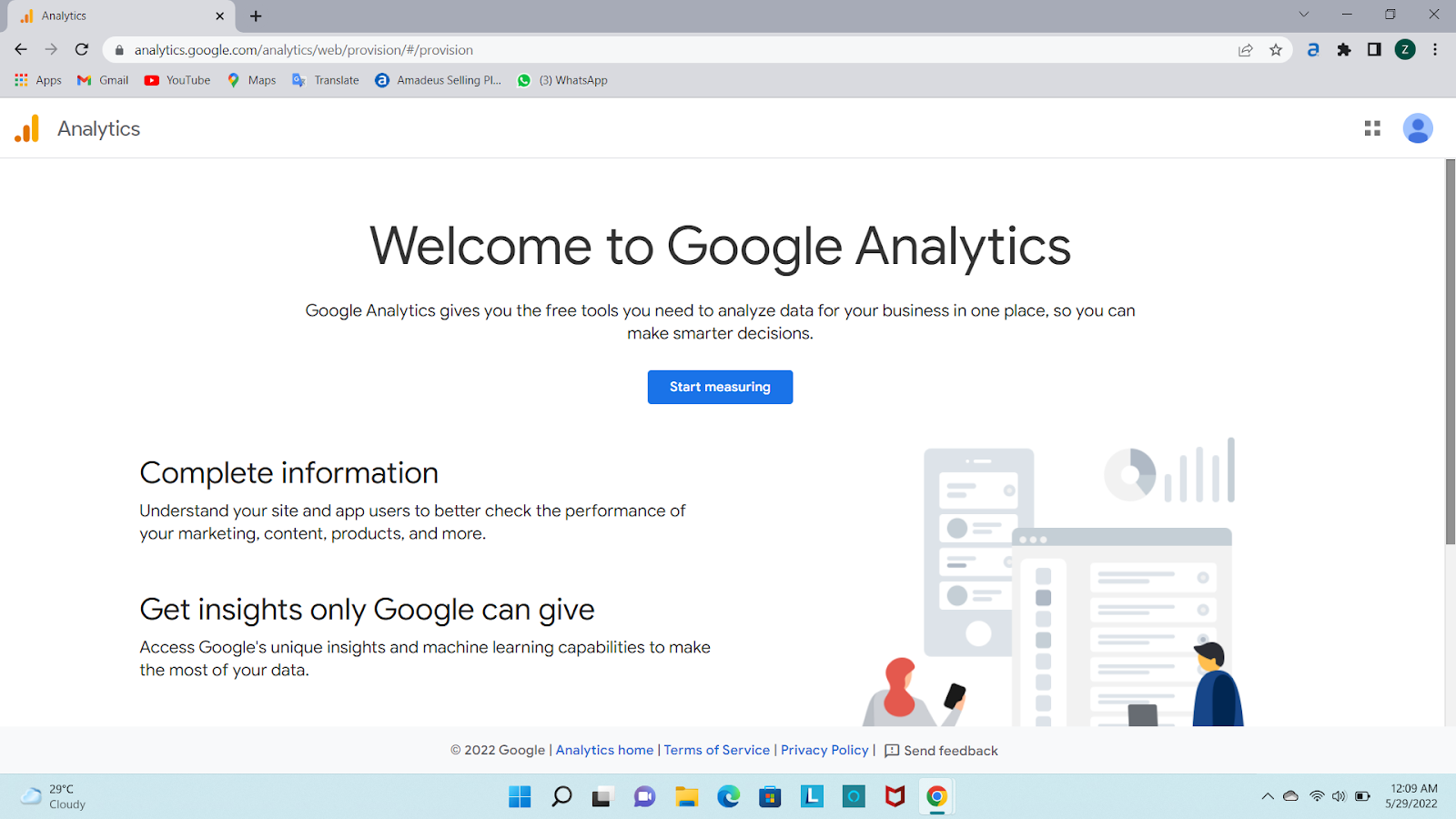1456x819 pixels.
Task: Click the "Welcome to Google Analytics" heading
Action: coord(720,246)
